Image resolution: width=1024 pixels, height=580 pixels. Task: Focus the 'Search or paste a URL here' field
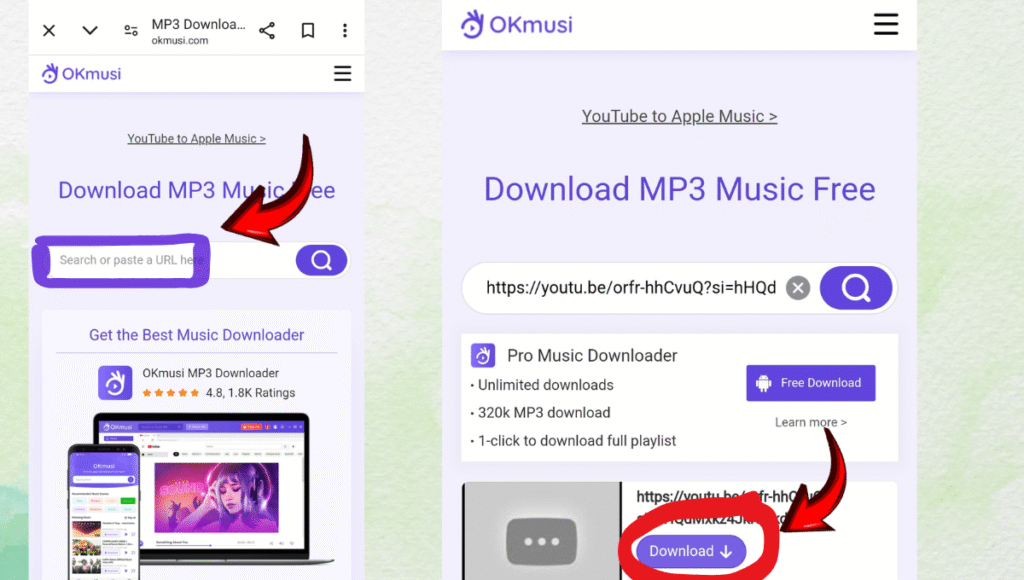171,260
